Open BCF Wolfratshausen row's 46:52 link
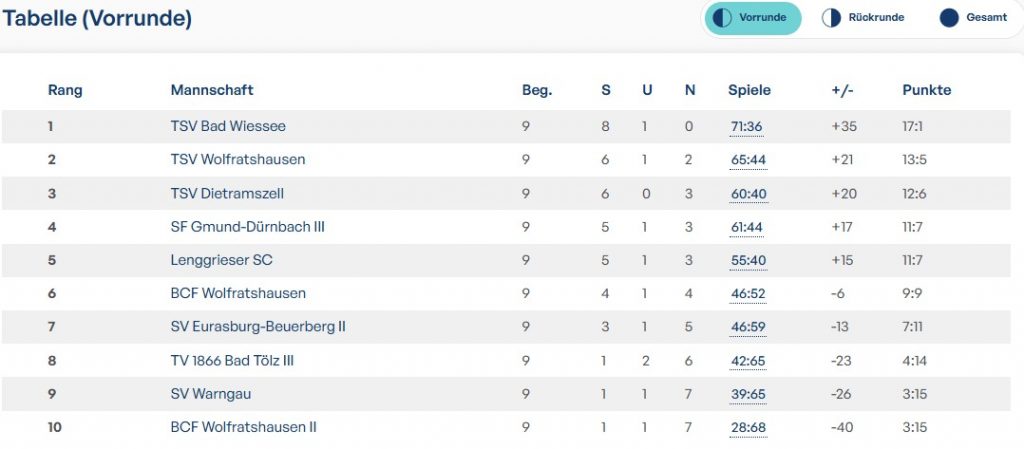 click(746, 293)
